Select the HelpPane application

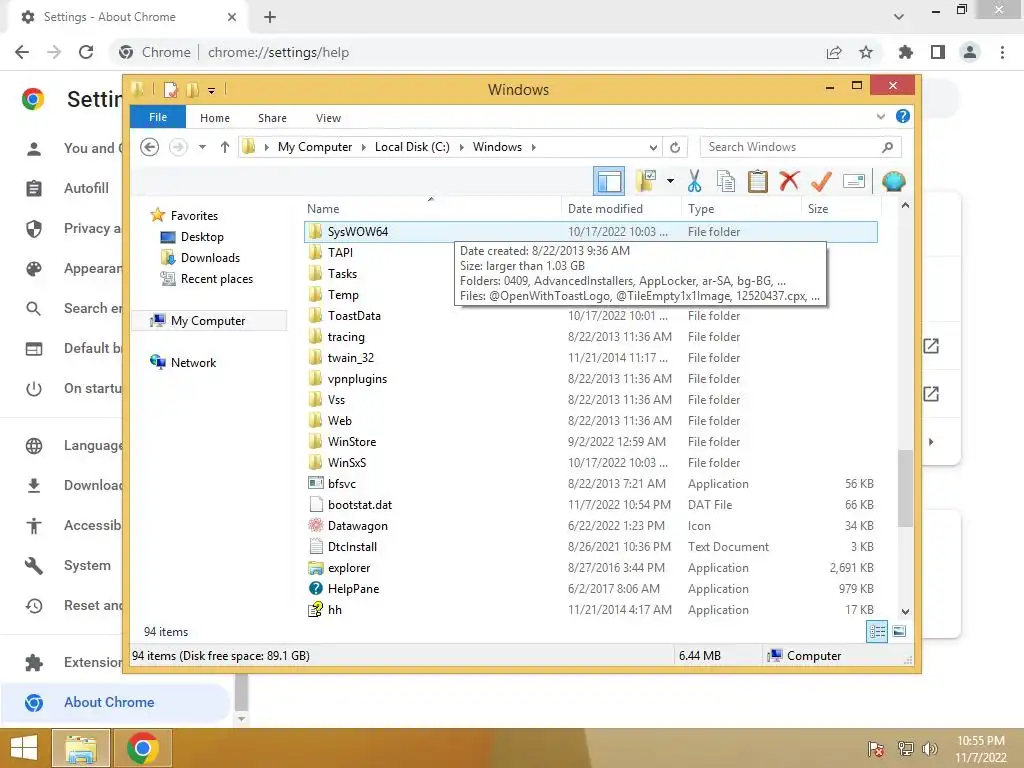(590, 589)
